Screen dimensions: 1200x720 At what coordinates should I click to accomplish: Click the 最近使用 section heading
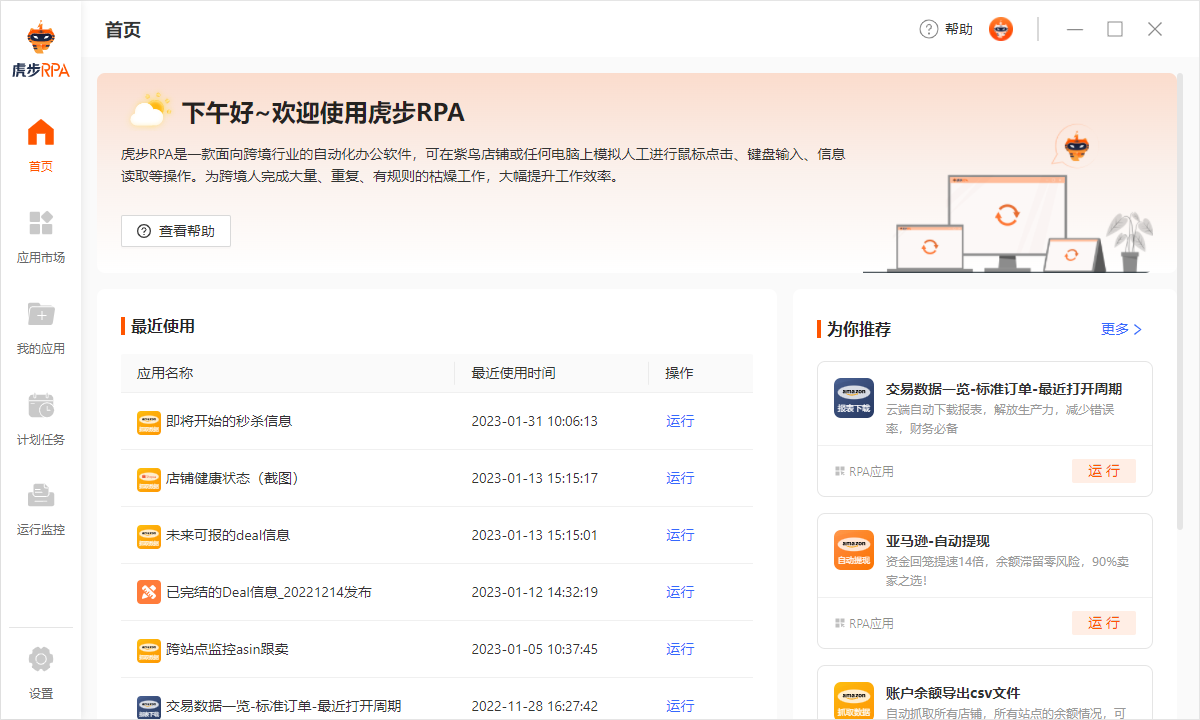coord(163,326)
